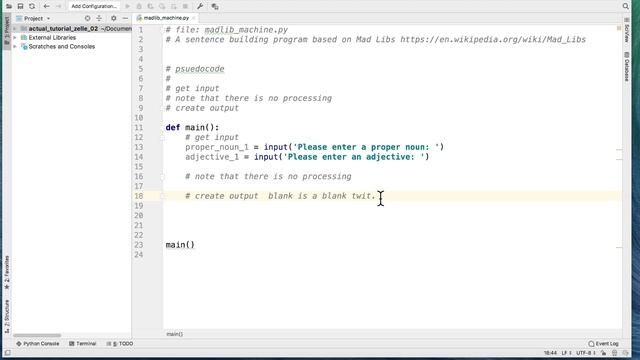Click the Collapse All icon in Project panel
The height and width of the screenshot is (360, 640).
coord(99,18)
